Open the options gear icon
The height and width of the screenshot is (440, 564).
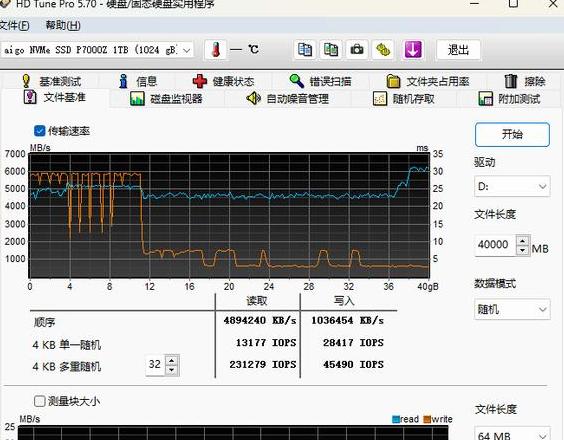click(383, 49)
